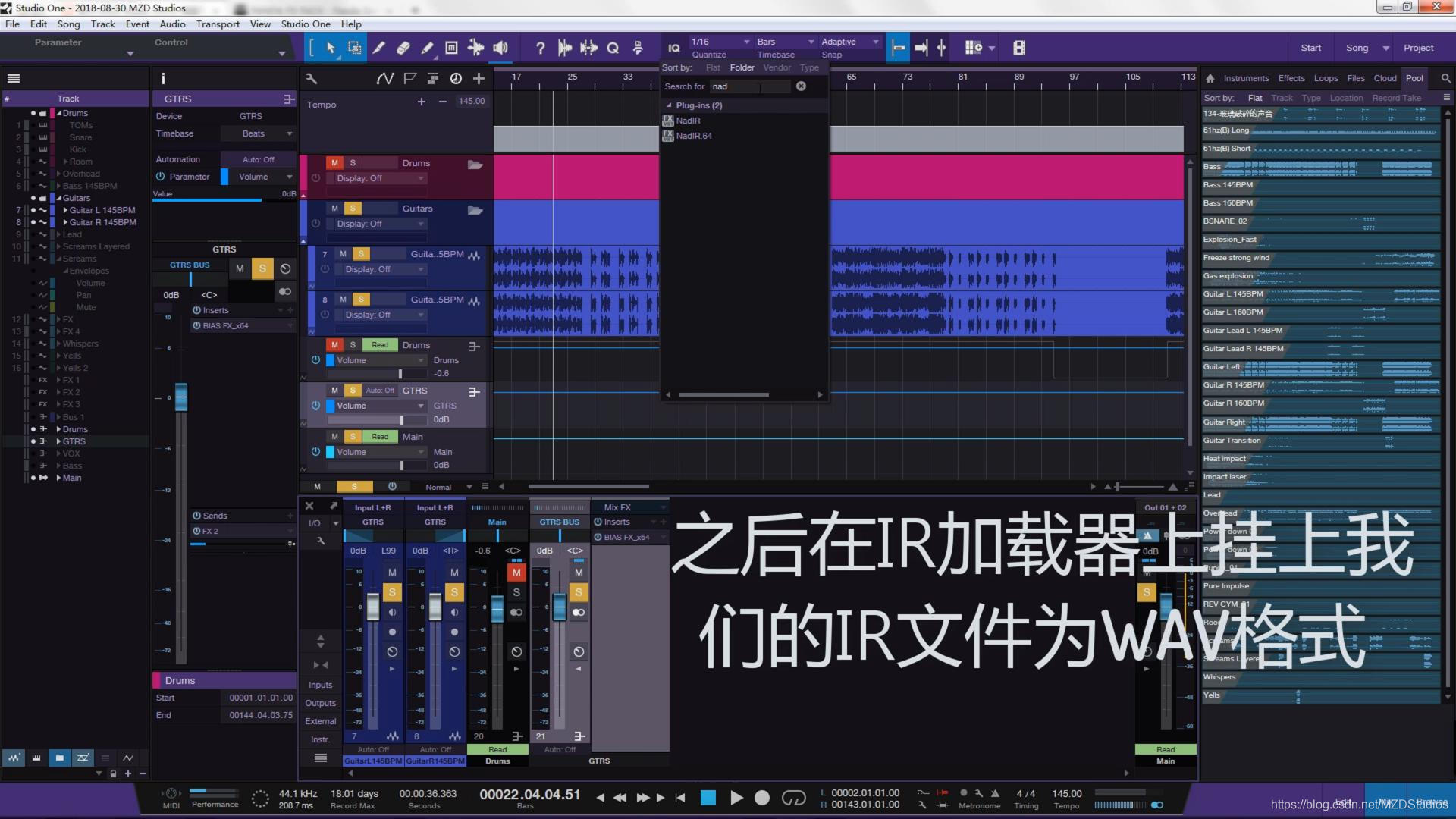This screenshot has width=1456, height=819.
Task: Open the Transport menu
Action: tap(218, 24)
